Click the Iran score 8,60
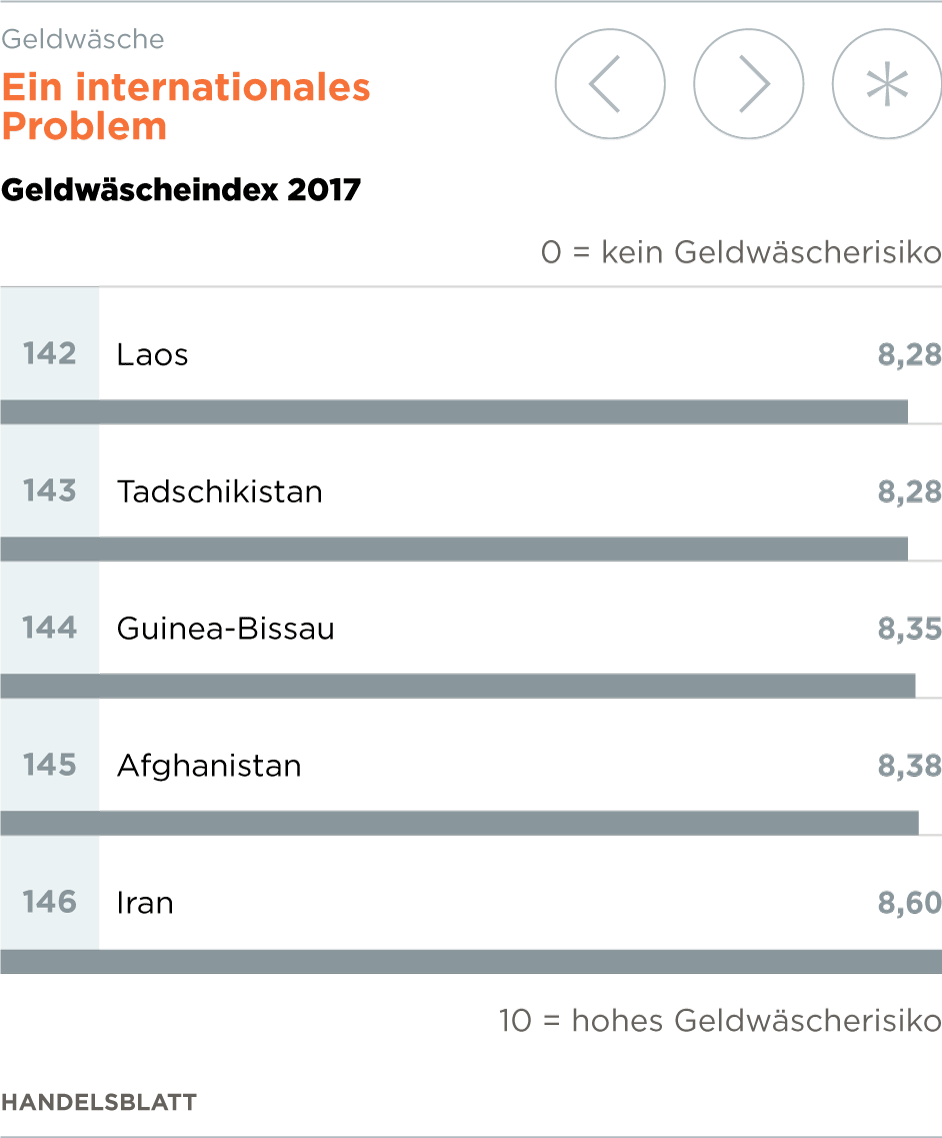The image size is (942, 1138). (x=909, y=903)
